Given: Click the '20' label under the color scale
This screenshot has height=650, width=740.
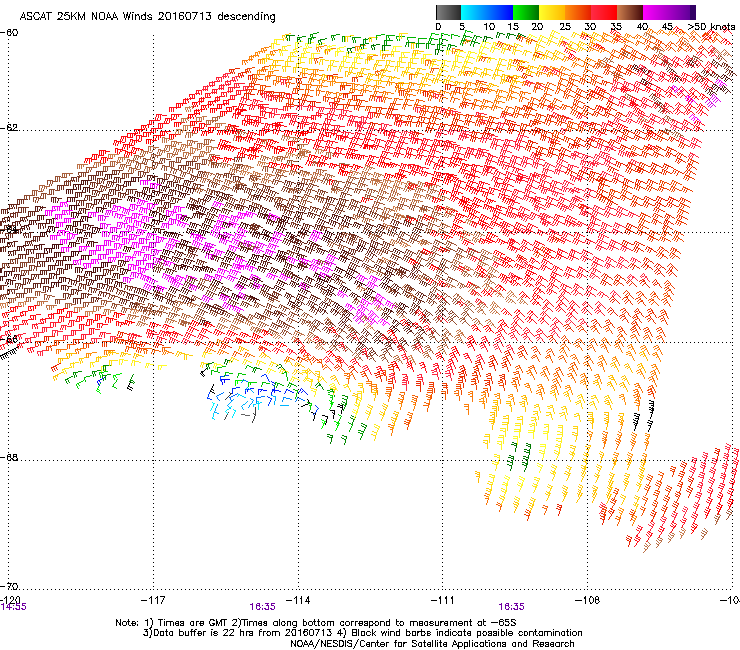Looking at the screenshot, I should 537,26.
